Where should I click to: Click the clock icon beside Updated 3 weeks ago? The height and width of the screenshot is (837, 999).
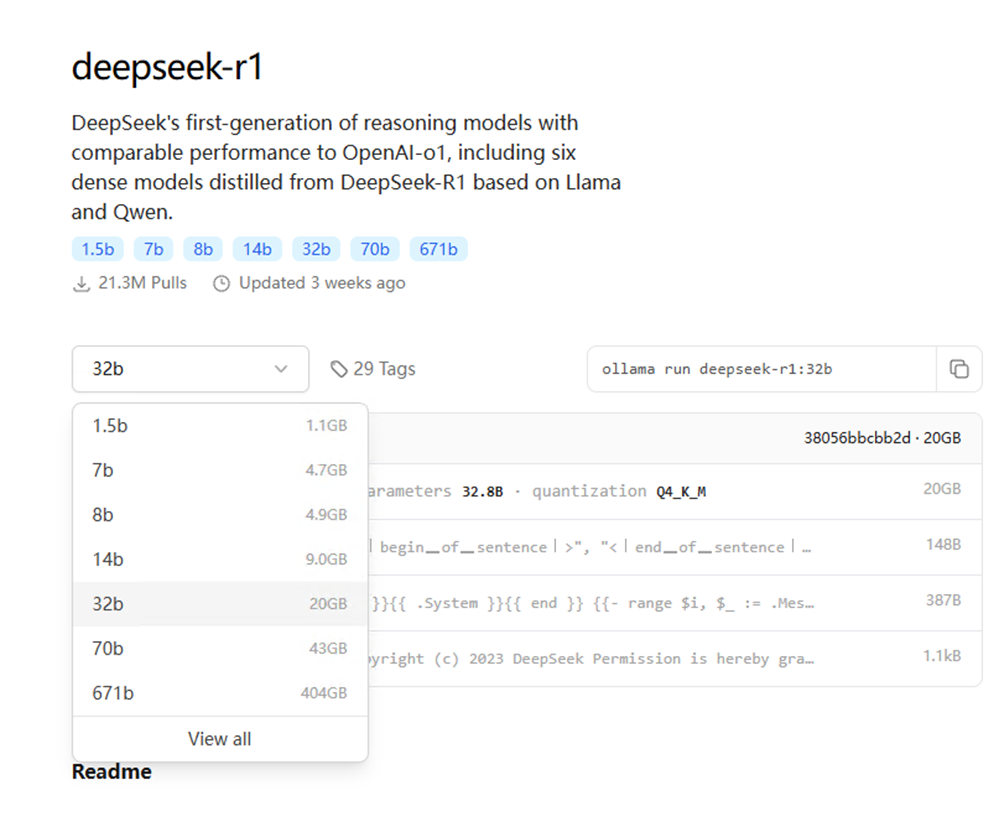(221, 283)
